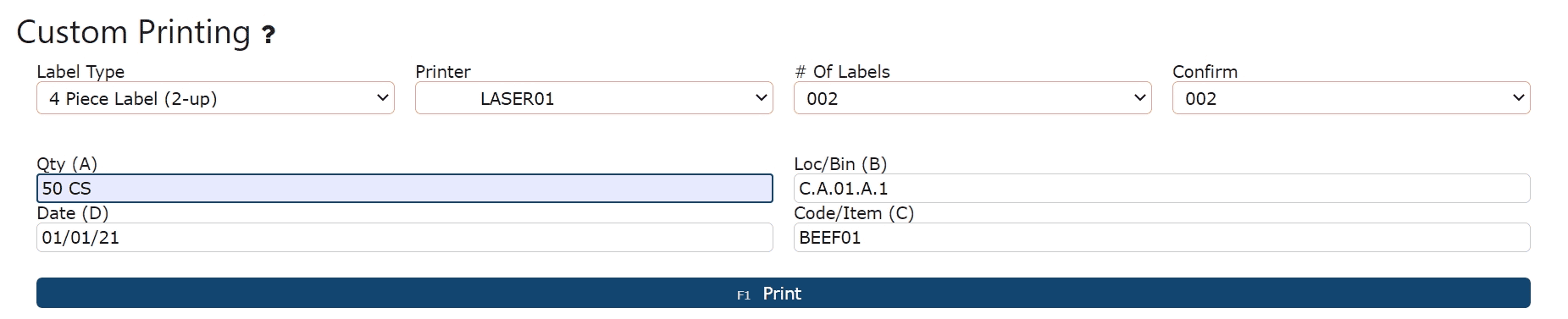
Task: Open the # Of Labels dropdown
Action: point(972,98)
